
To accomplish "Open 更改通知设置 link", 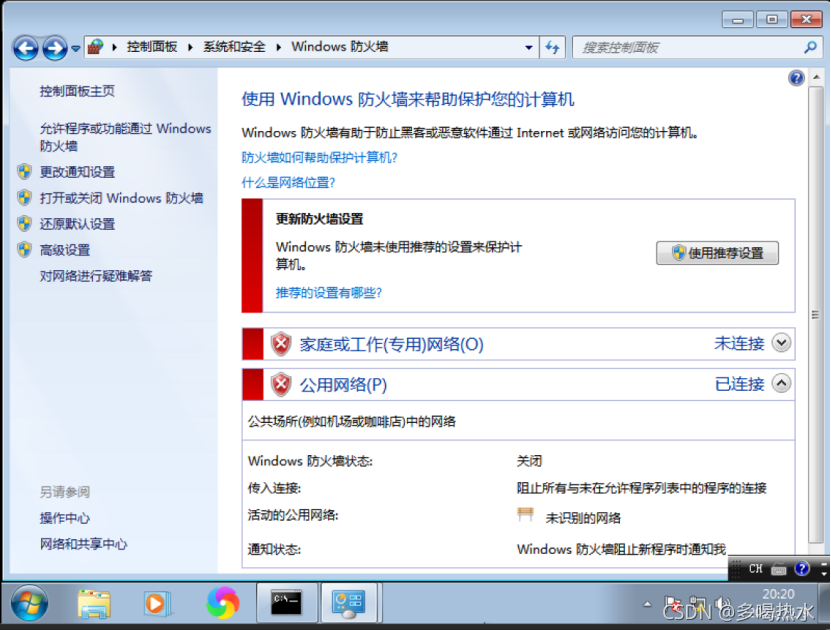I will point(77,172).
